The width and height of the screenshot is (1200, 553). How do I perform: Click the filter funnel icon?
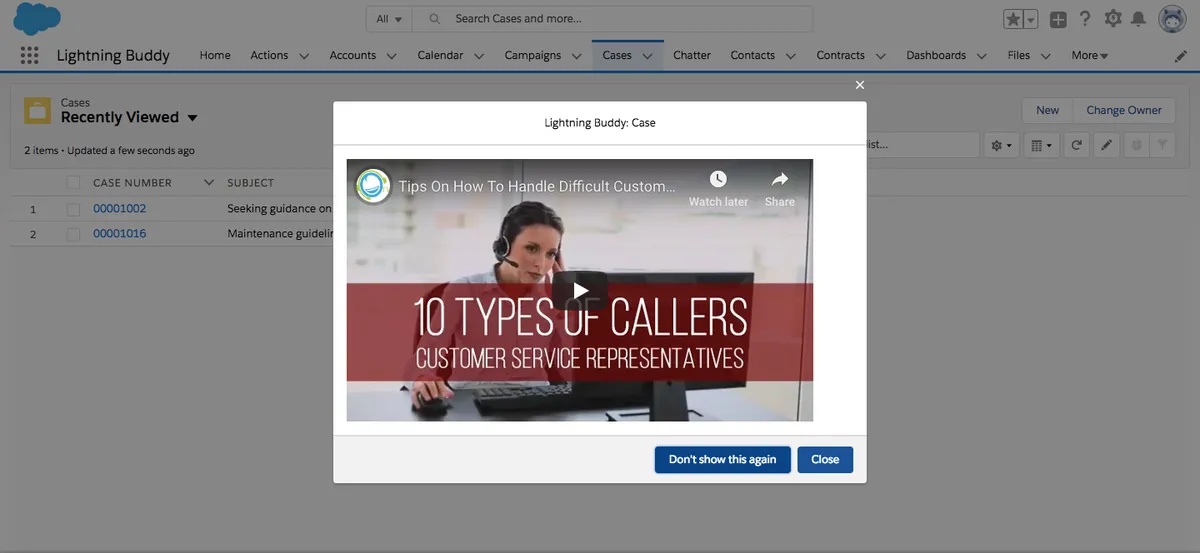pyautogui.click(x=1162, y=145)
